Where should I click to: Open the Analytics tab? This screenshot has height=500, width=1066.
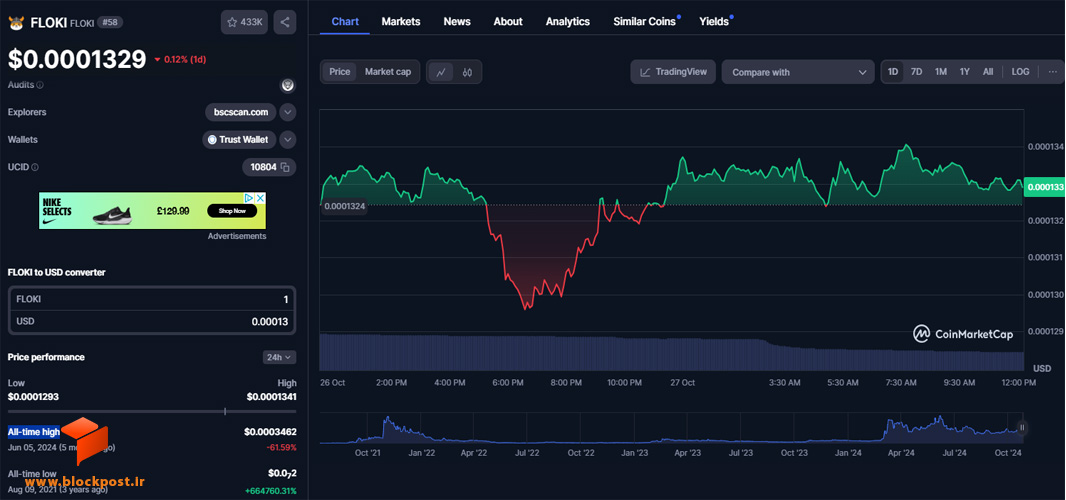568,22
